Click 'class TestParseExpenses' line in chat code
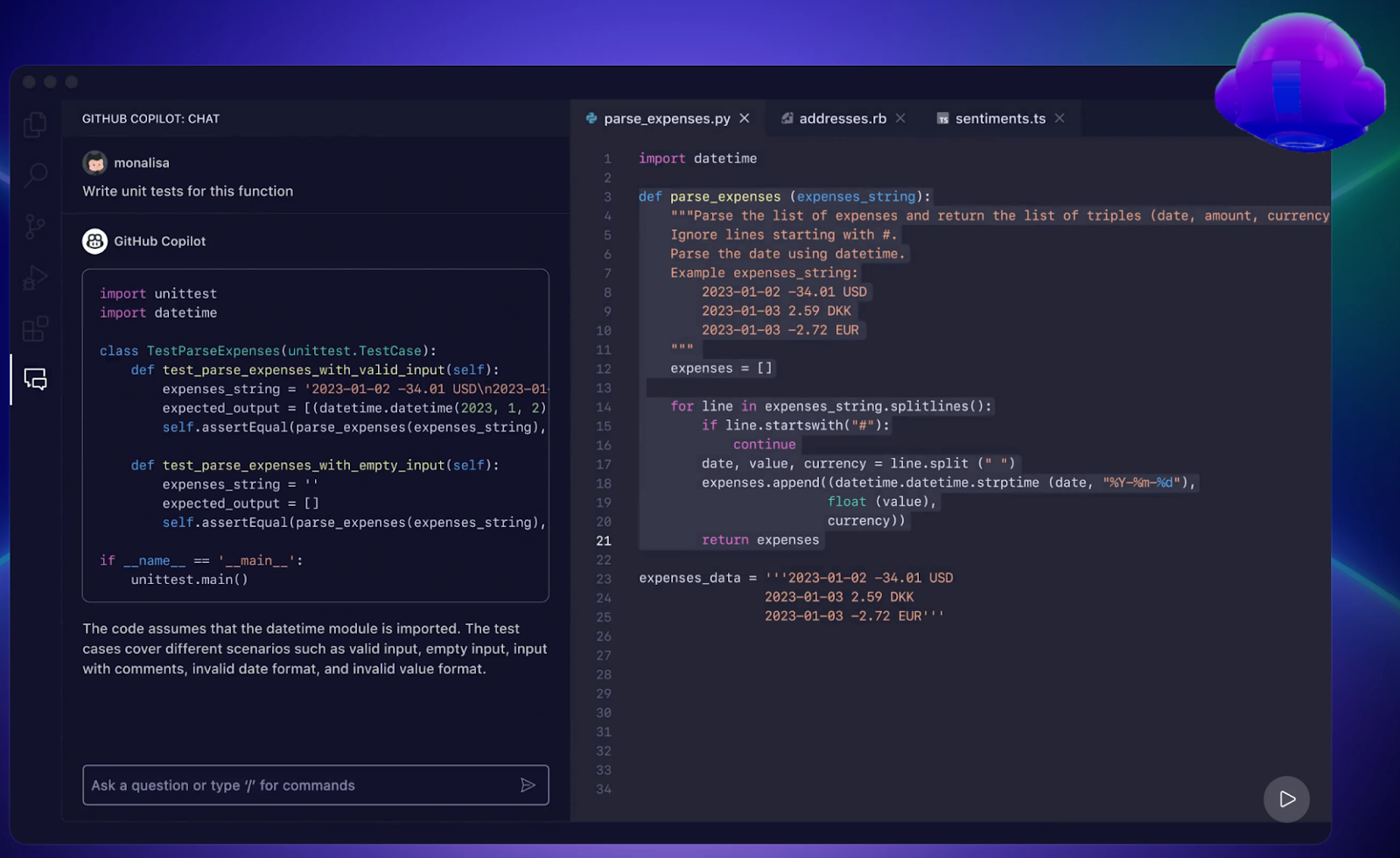 tap(268, 350)
